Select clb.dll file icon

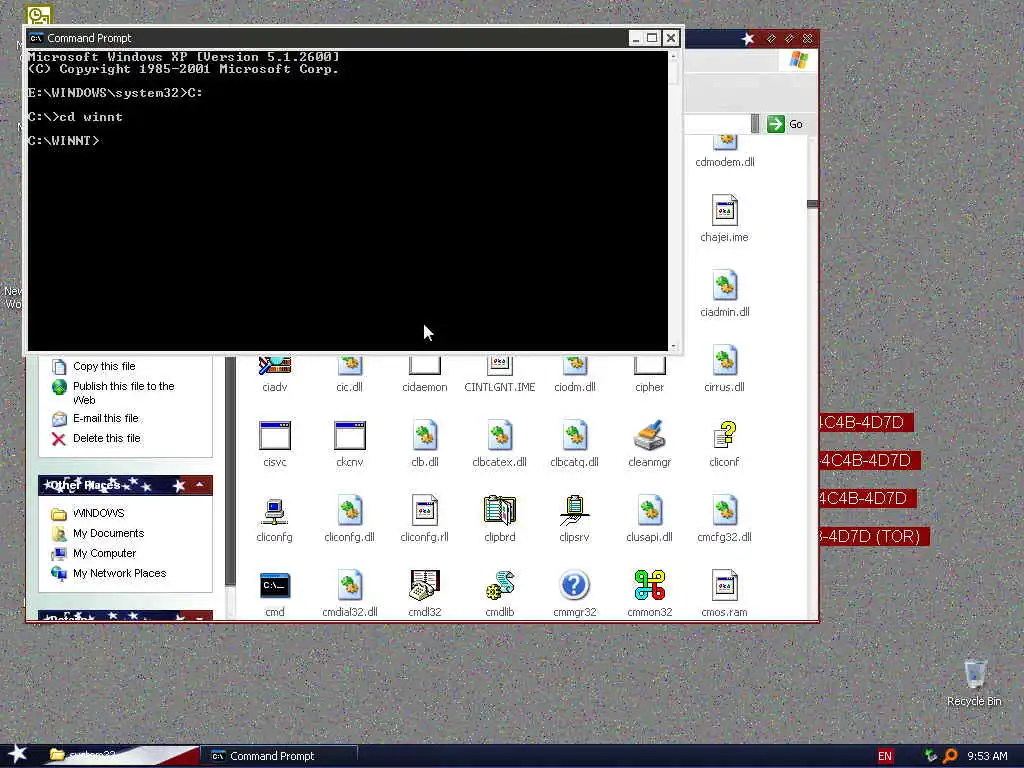coord(424,436)
